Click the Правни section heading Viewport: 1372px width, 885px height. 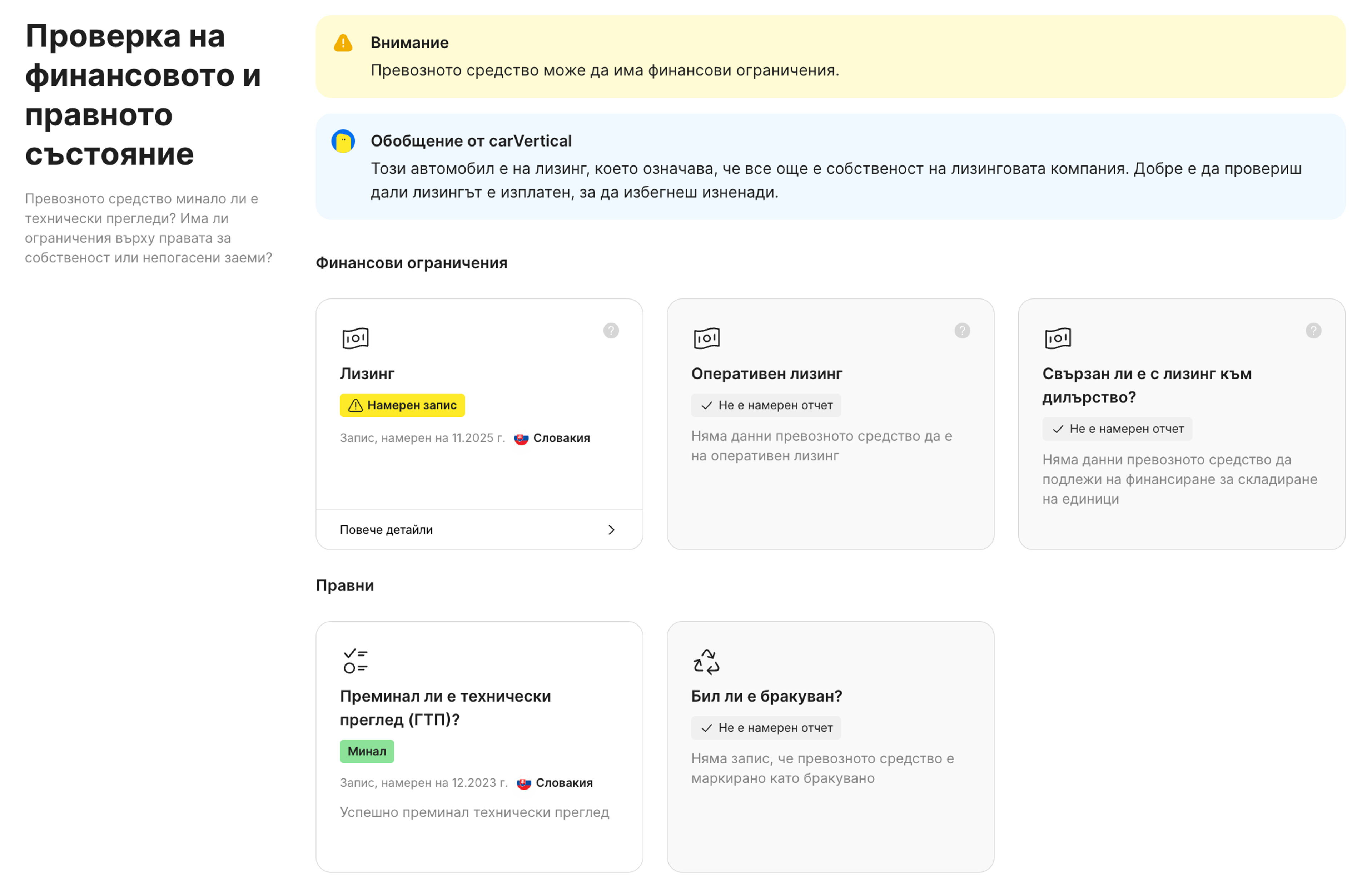click(x=344, y=585)
